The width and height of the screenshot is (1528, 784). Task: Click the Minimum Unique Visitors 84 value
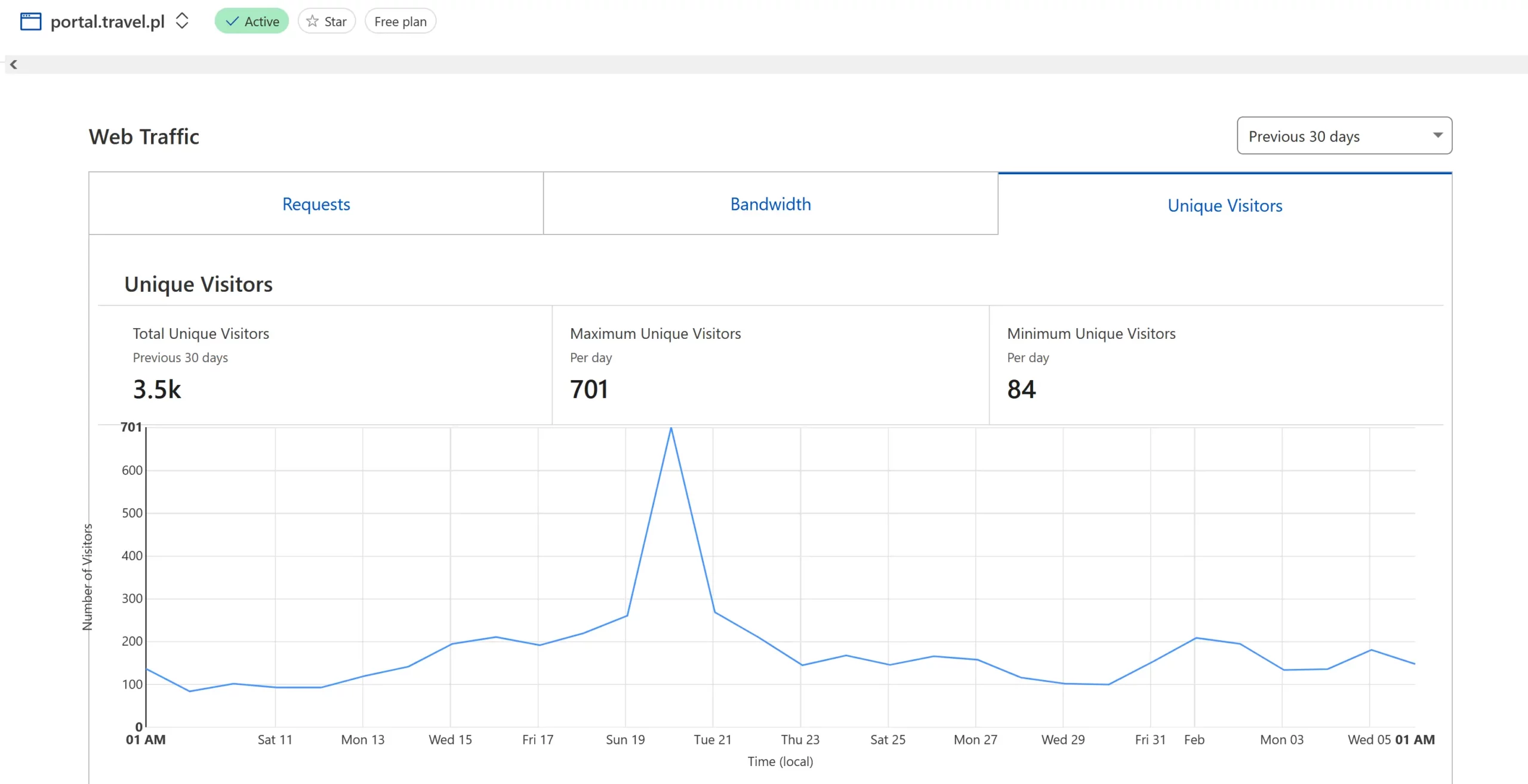click(x=1021, y=389)
